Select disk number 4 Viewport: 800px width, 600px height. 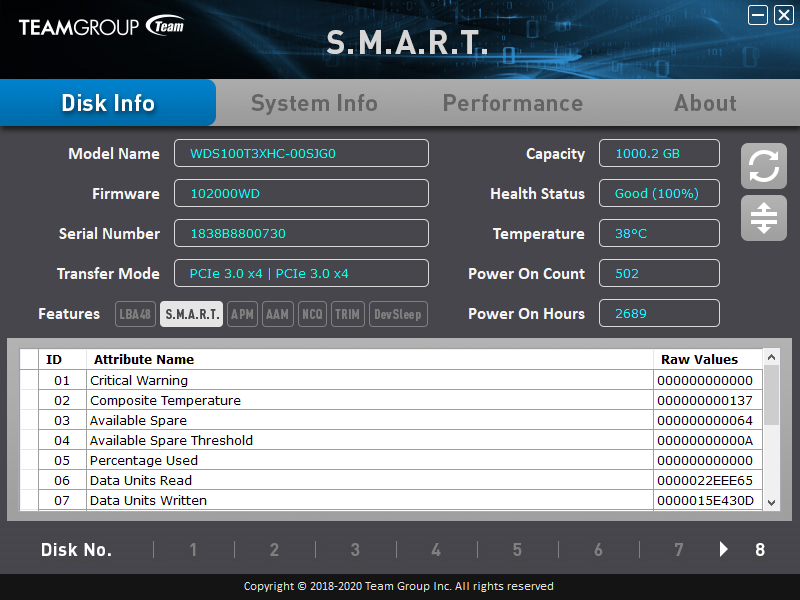[x=436, y=549]
